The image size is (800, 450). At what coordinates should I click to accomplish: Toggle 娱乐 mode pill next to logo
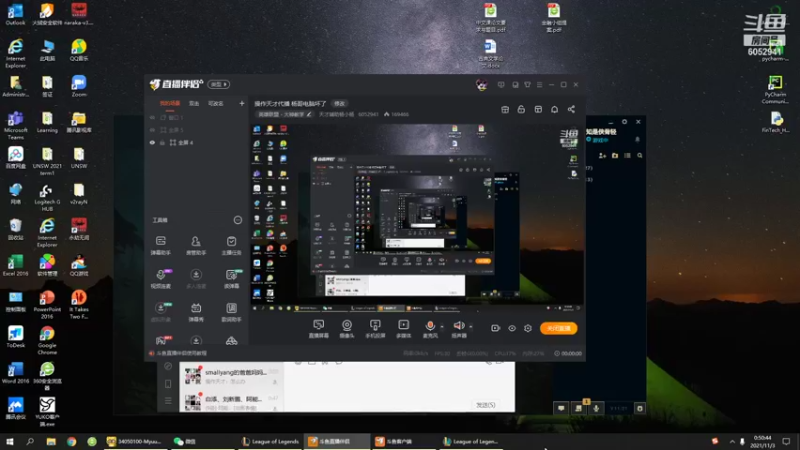click(x=219, y=84)
